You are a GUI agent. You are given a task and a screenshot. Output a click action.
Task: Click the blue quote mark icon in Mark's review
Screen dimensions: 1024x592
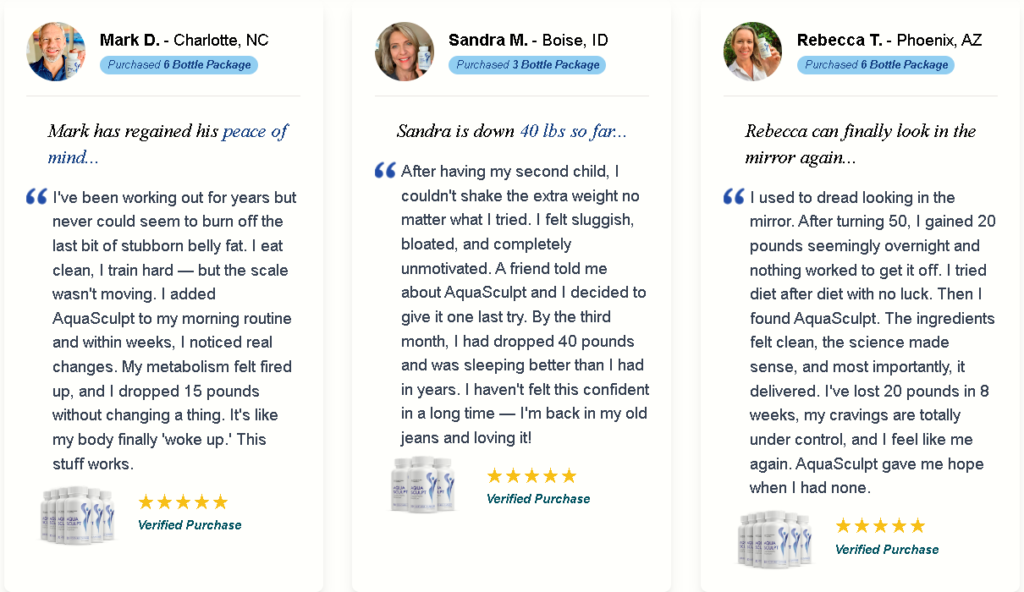37,197
